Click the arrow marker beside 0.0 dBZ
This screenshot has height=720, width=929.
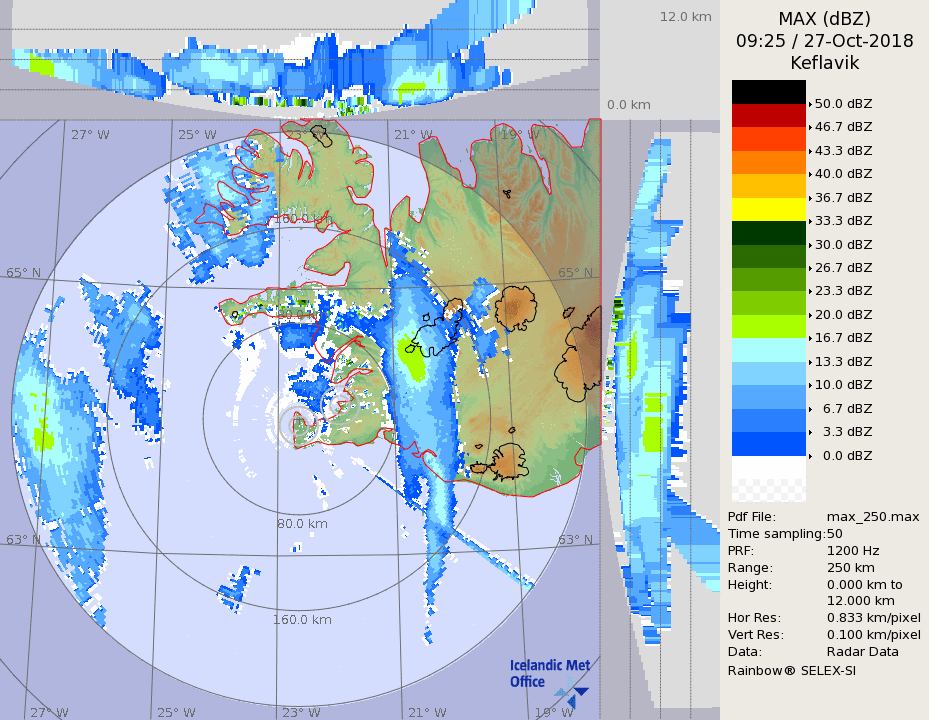(x=810, y=455)
